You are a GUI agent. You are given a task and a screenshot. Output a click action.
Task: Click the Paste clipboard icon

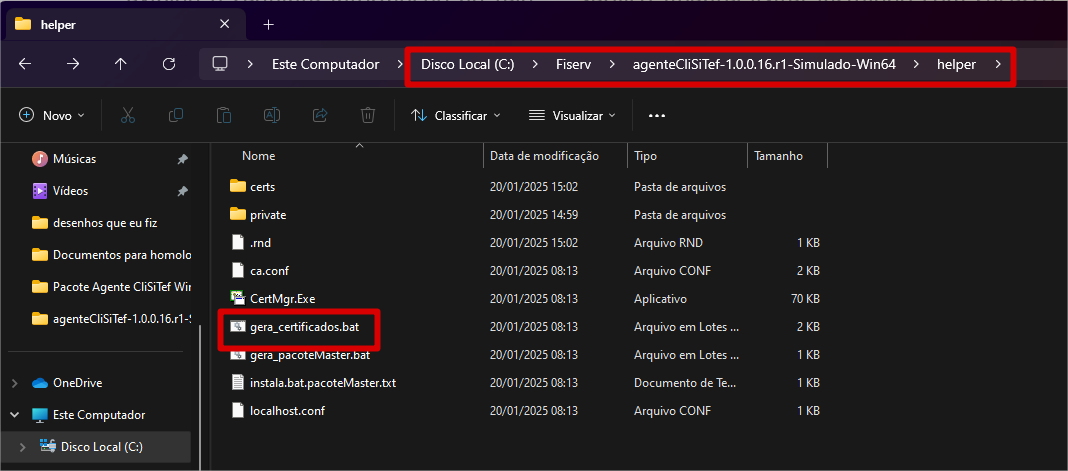click(224, 115)
